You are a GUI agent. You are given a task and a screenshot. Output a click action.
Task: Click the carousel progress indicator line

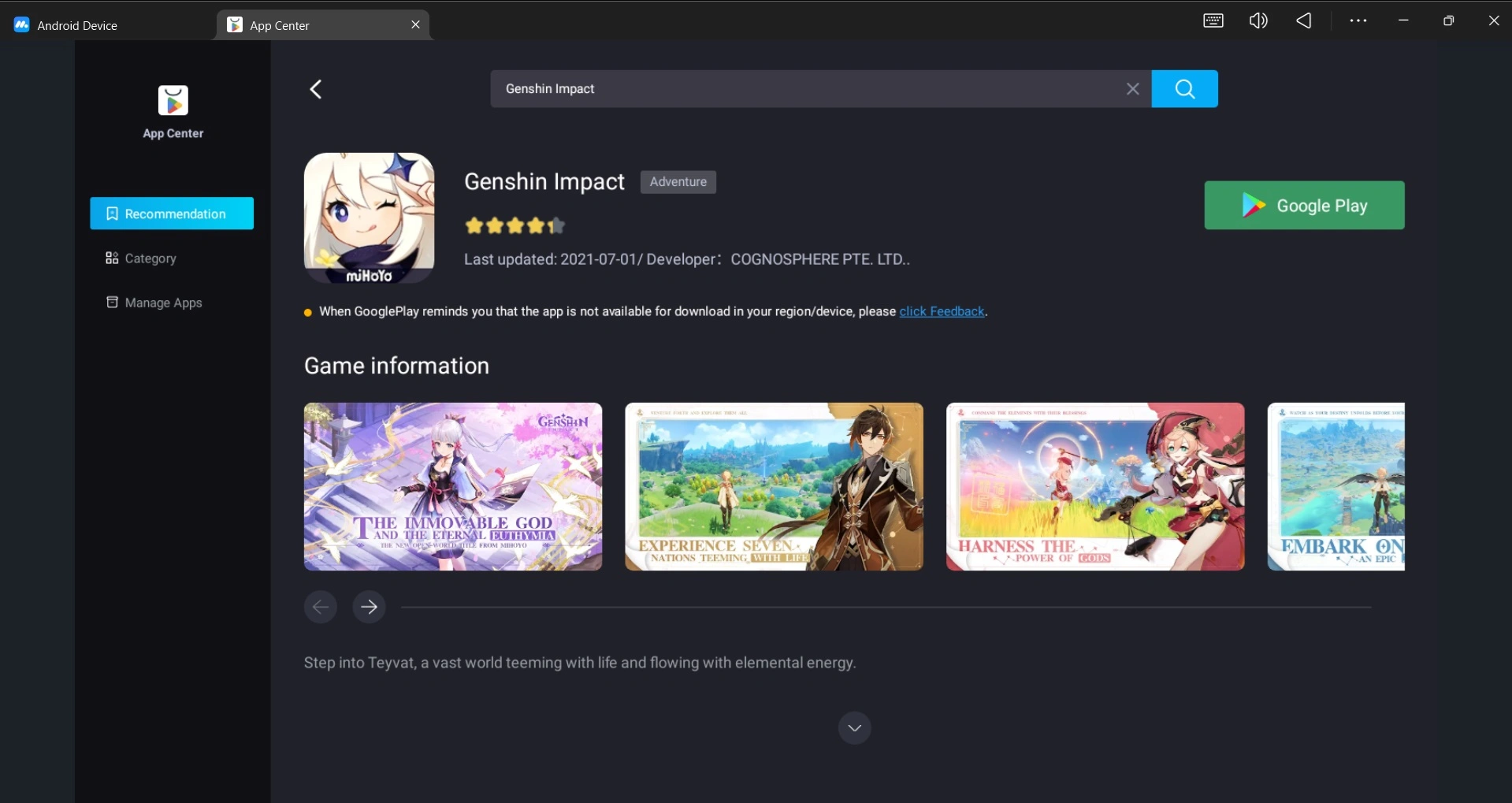(886, 607)
